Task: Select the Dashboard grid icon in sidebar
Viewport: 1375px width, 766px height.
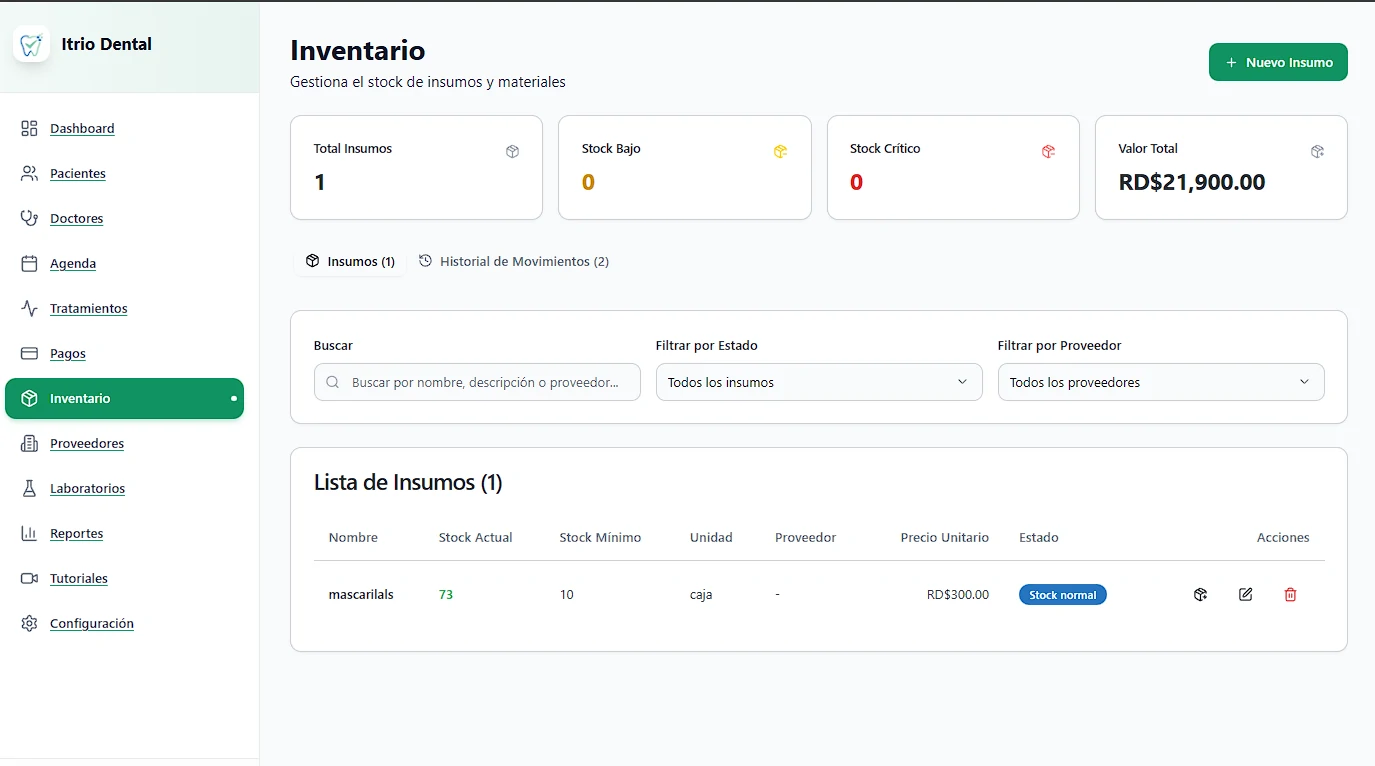Action: (x=29, y=128)
